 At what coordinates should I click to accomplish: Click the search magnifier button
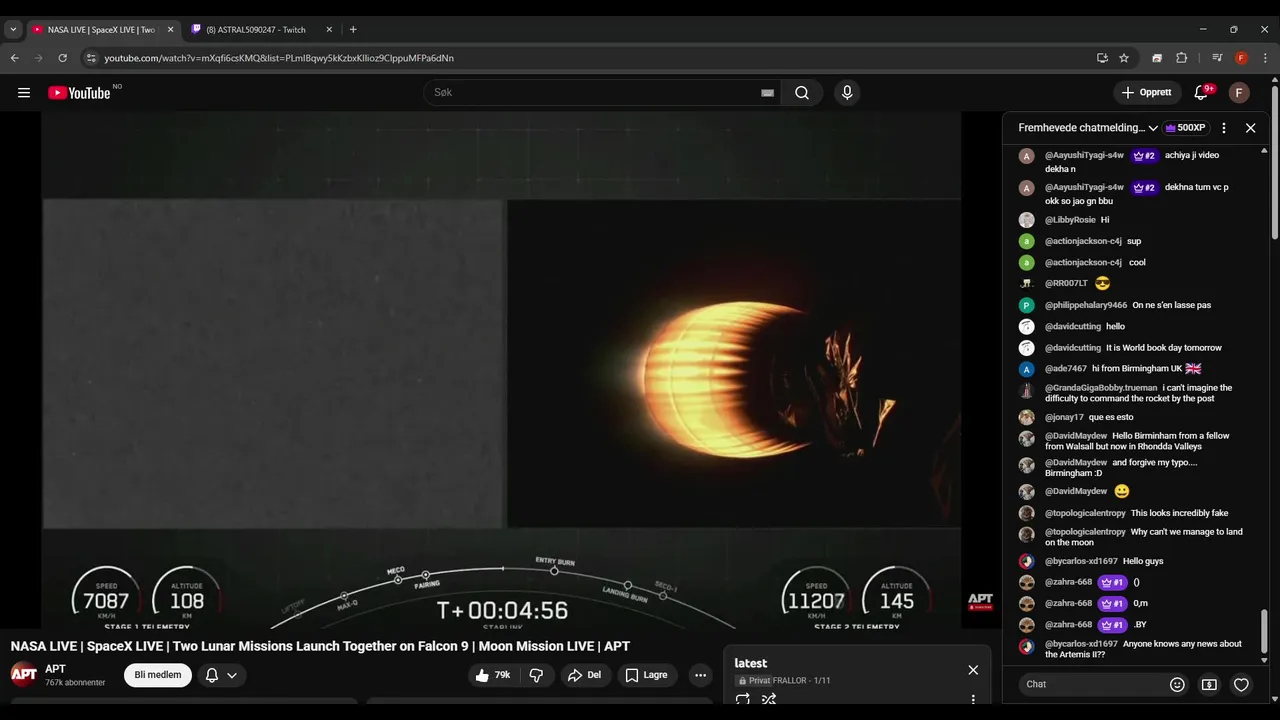802,93
